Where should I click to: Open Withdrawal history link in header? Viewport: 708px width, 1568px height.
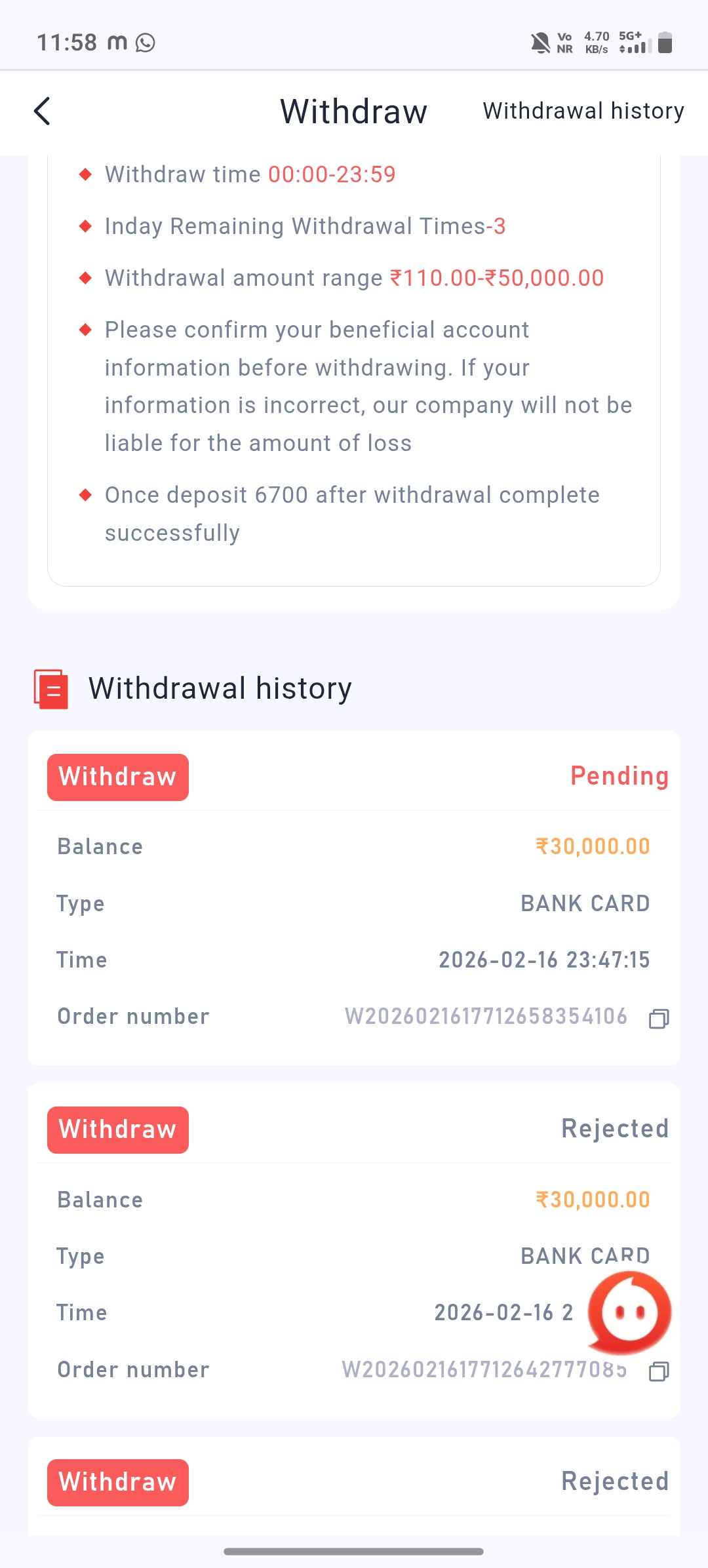pyautogui.click(x=583, y=111)
